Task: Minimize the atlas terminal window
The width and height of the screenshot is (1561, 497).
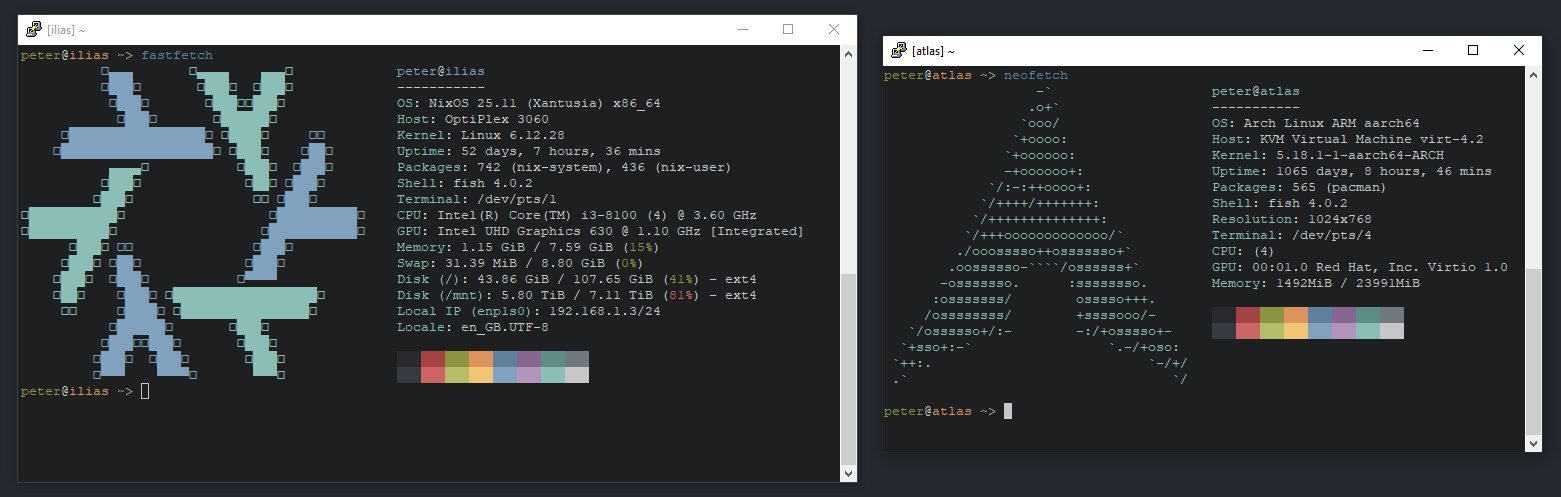Action: point(1427,50)
